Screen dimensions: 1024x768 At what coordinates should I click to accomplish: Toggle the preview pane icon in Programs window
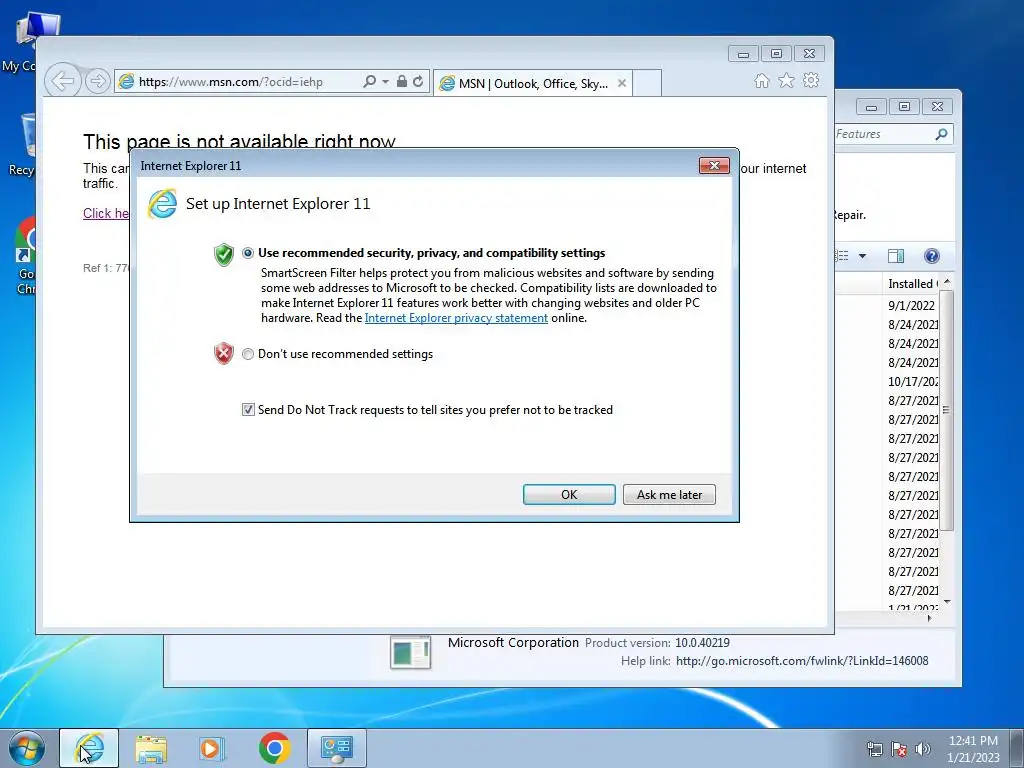pyautogui.click(x=896, y=256)
